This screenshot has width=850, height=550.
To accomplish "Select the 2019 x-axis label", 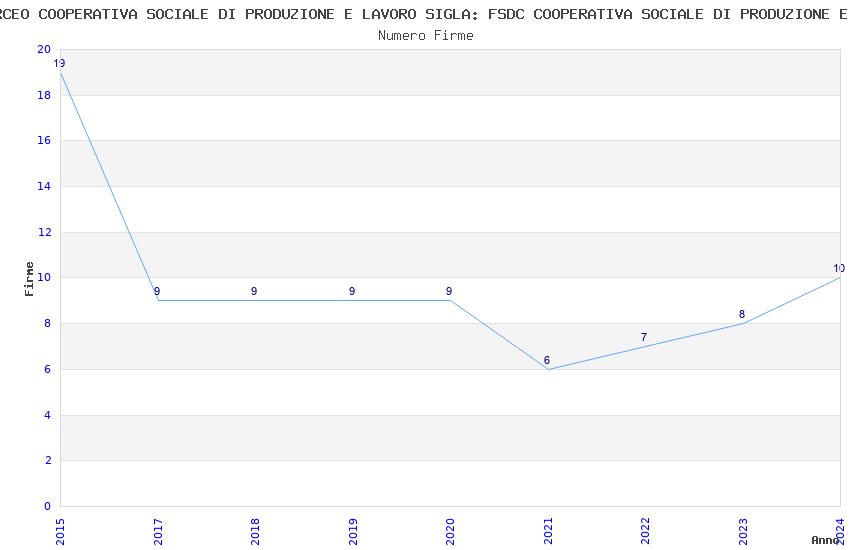I will click(353, 532).
